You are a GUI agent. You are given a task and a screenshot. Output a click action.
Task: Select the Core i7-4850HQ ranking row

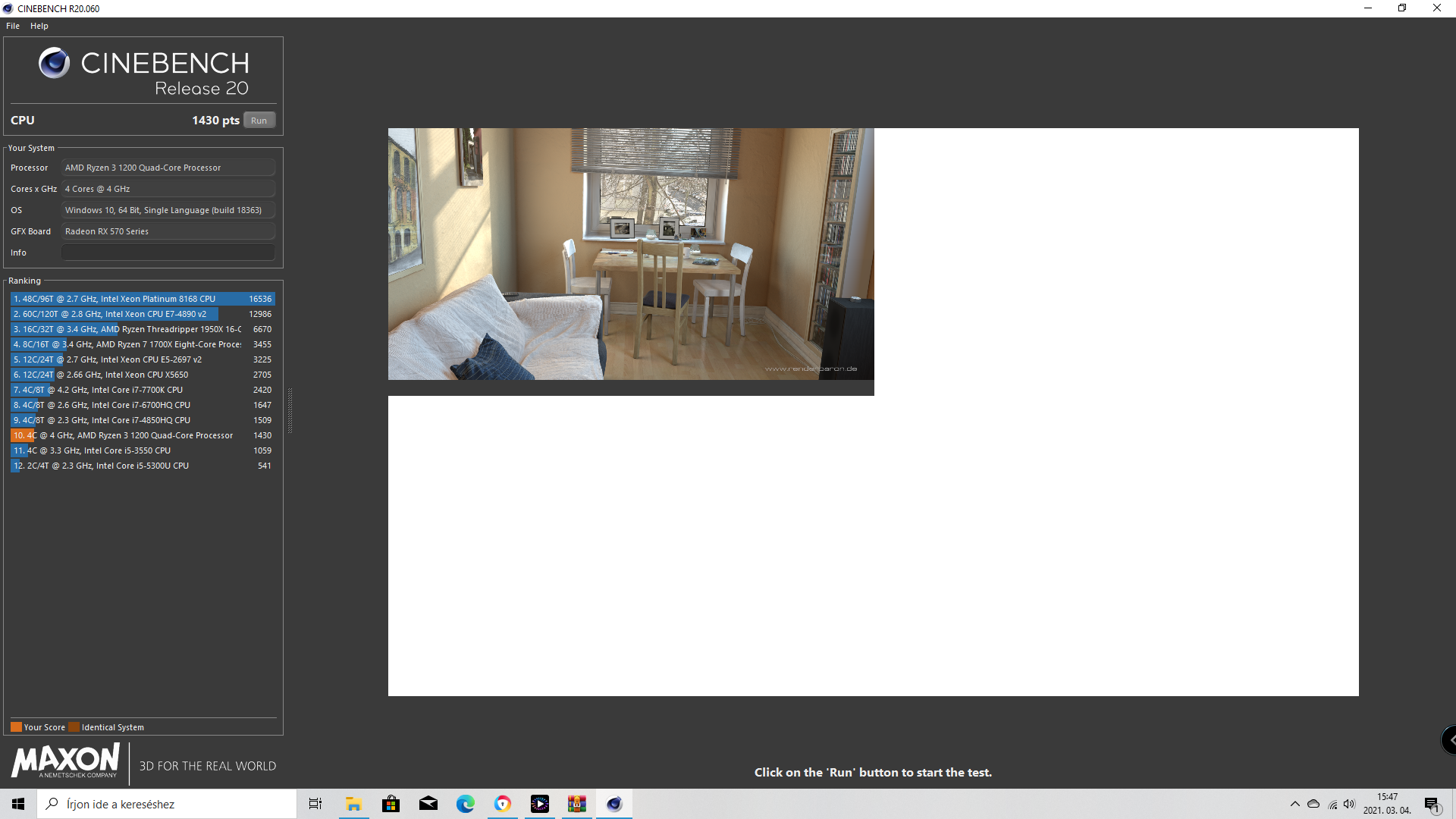coord(143,420)
